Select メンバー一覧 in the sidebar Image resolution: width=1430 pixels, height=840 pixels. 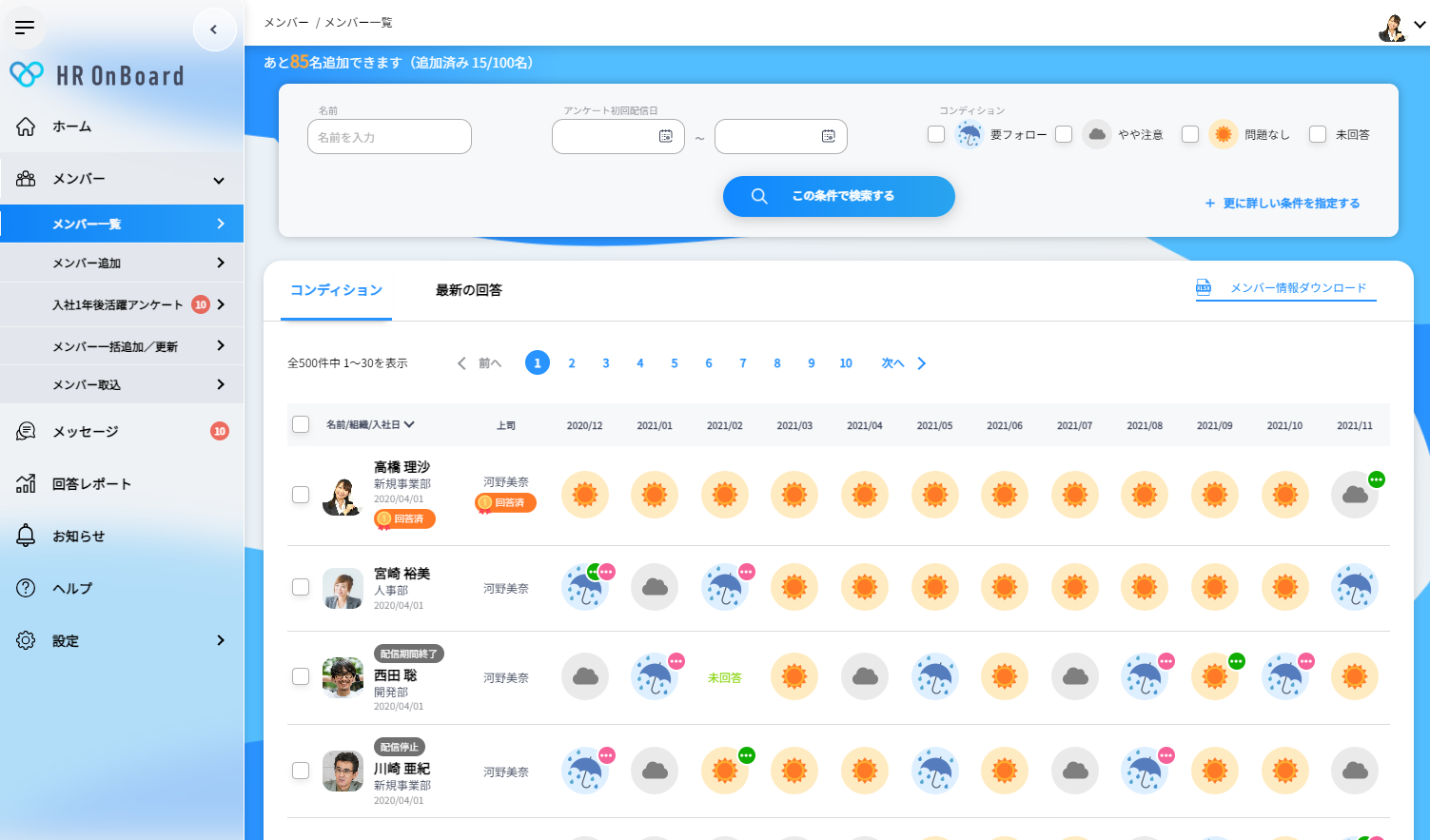pyautogui.click(x=122, y=224)
